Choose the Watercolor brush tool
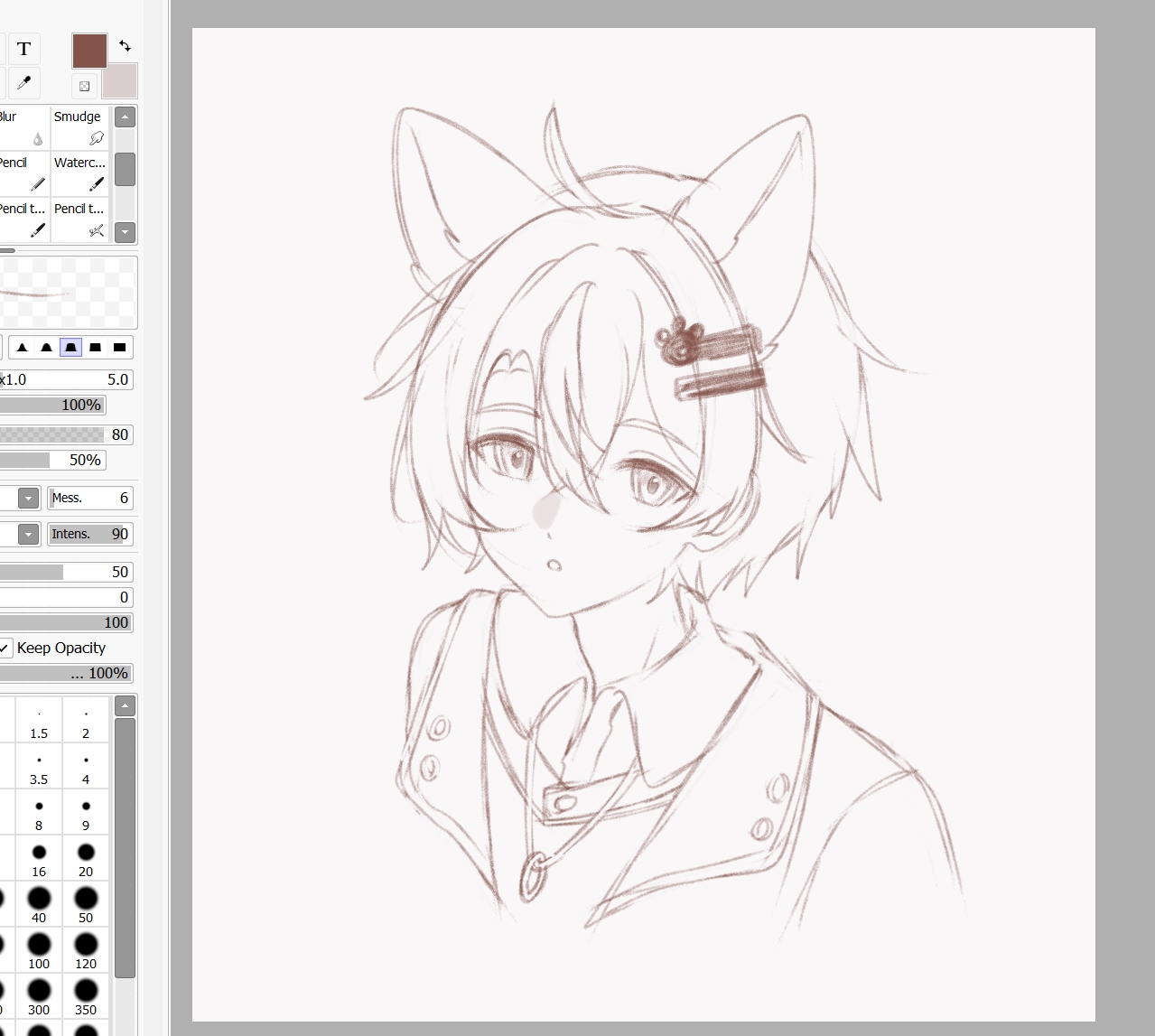 click(79, 173)
